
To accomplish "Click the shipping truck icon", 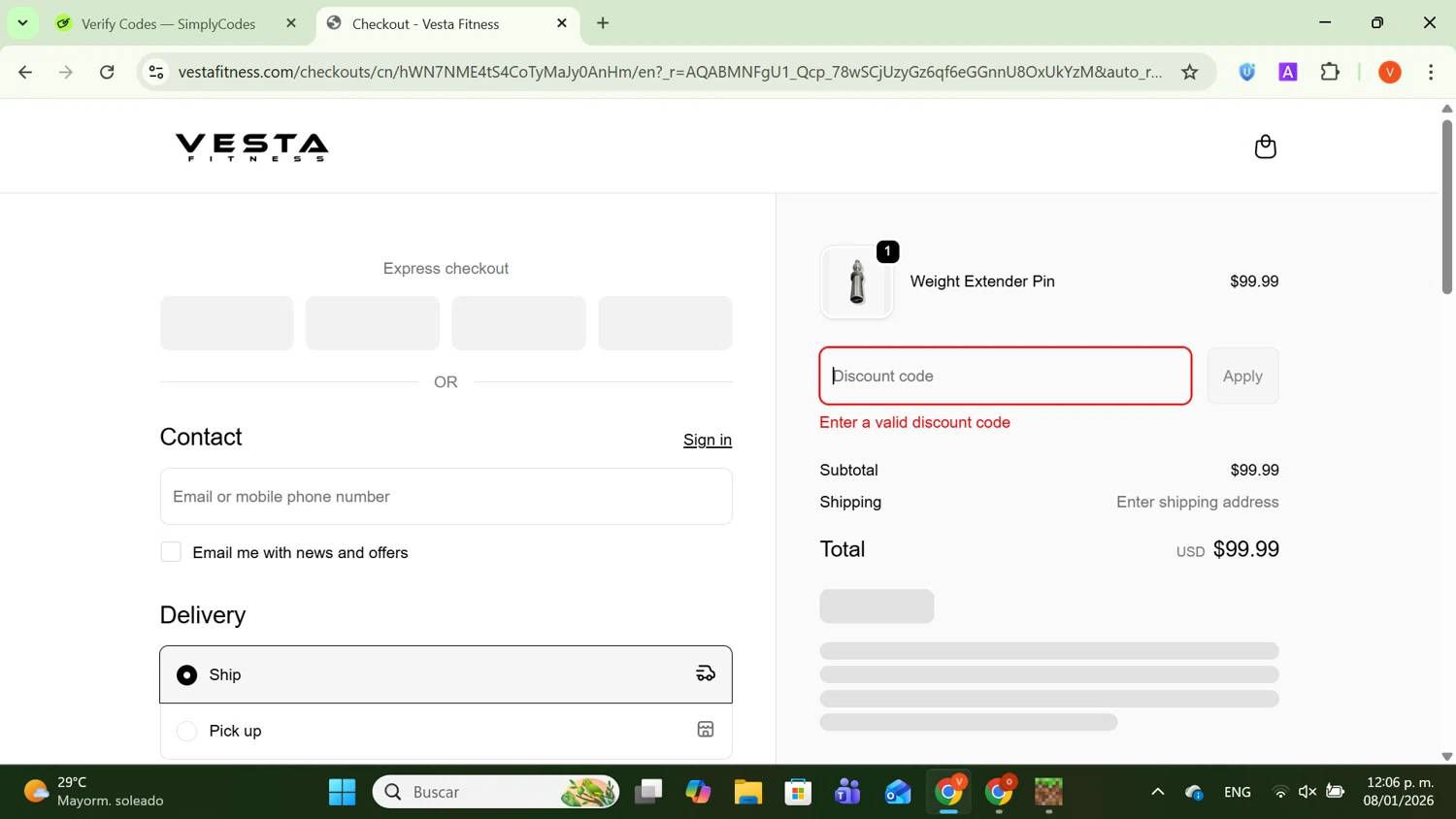I will 706,673.
